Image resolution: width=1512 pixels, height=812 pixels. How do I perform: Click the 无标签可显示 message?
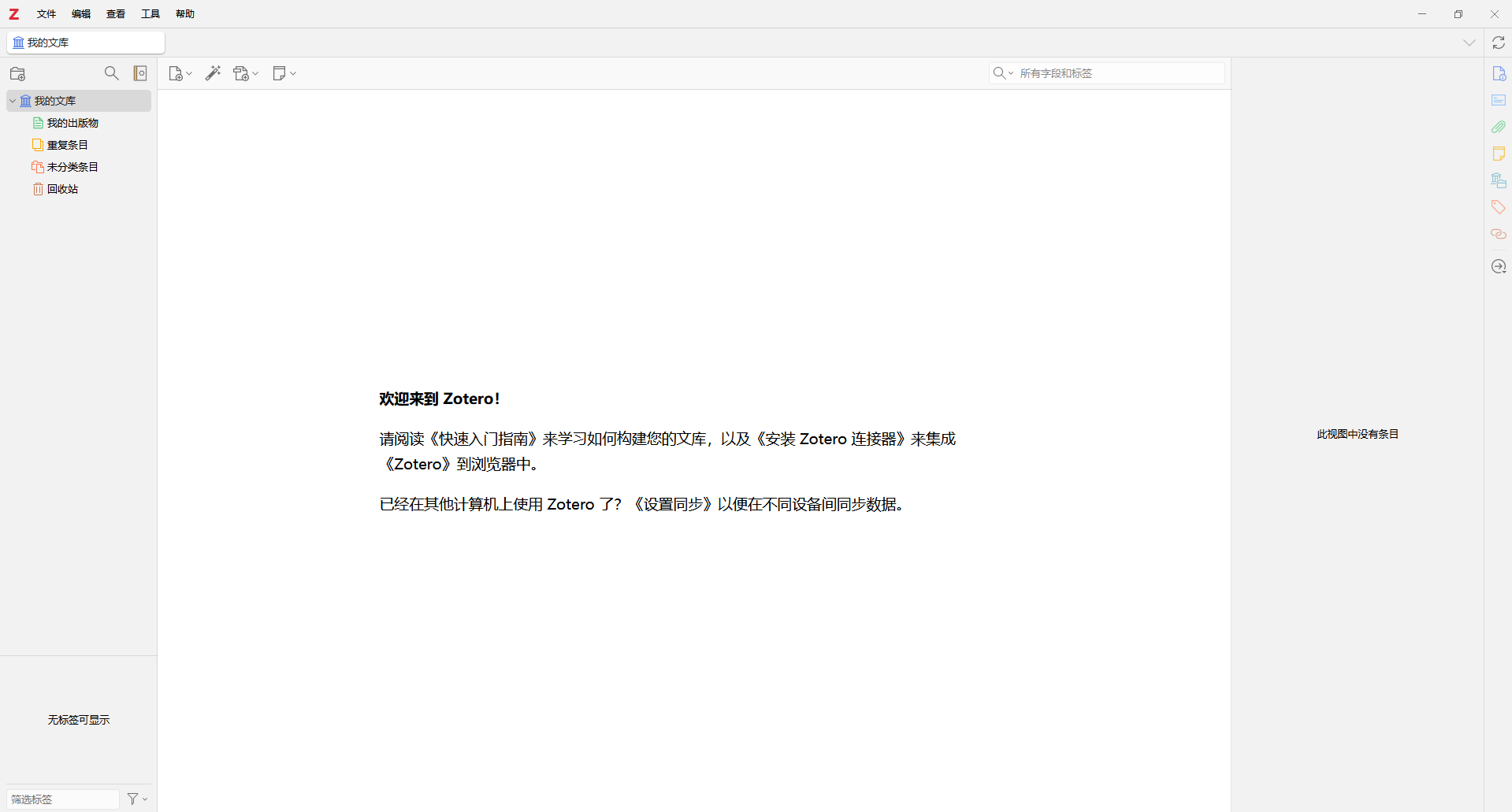[x=79, y=720]
